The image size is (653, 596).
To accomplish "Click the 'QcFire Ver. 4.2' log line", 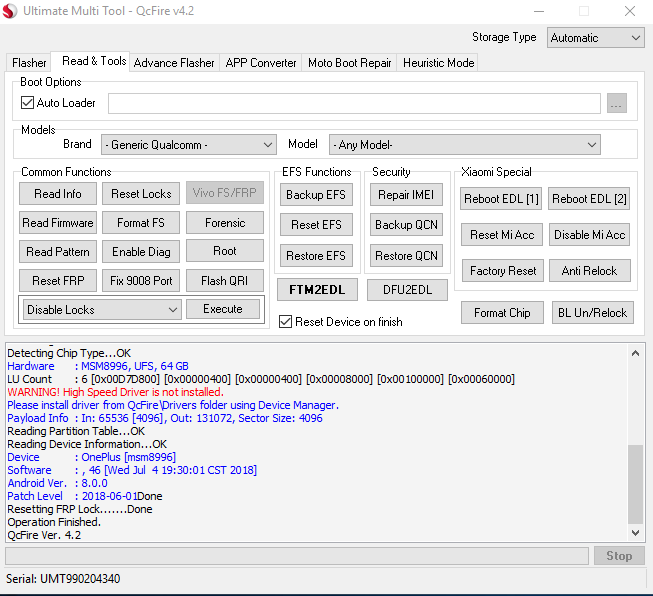I will [x=44, y=535].
